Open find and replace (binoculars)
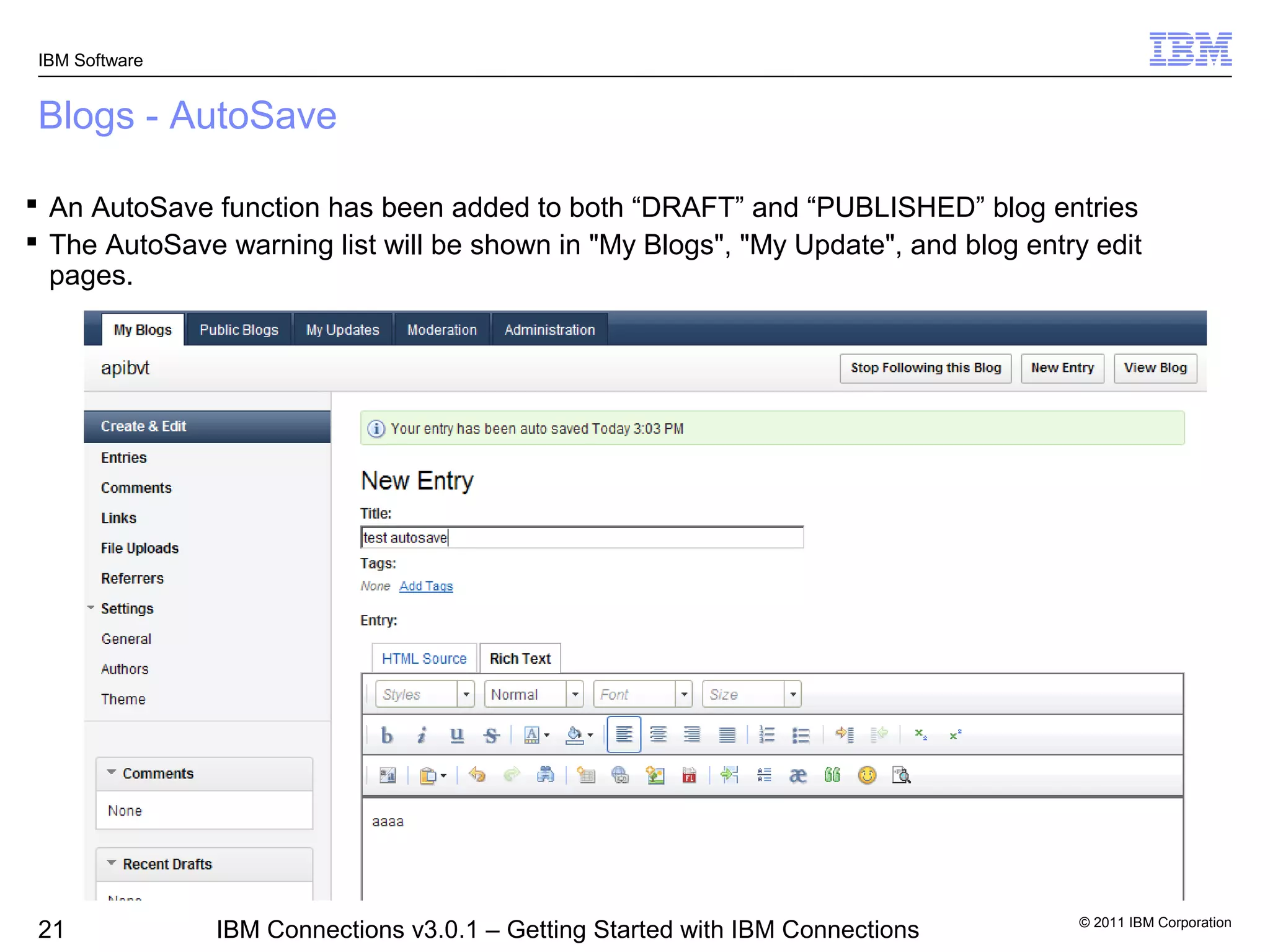This screenshot has width=1270, height=952. [545, 775]
